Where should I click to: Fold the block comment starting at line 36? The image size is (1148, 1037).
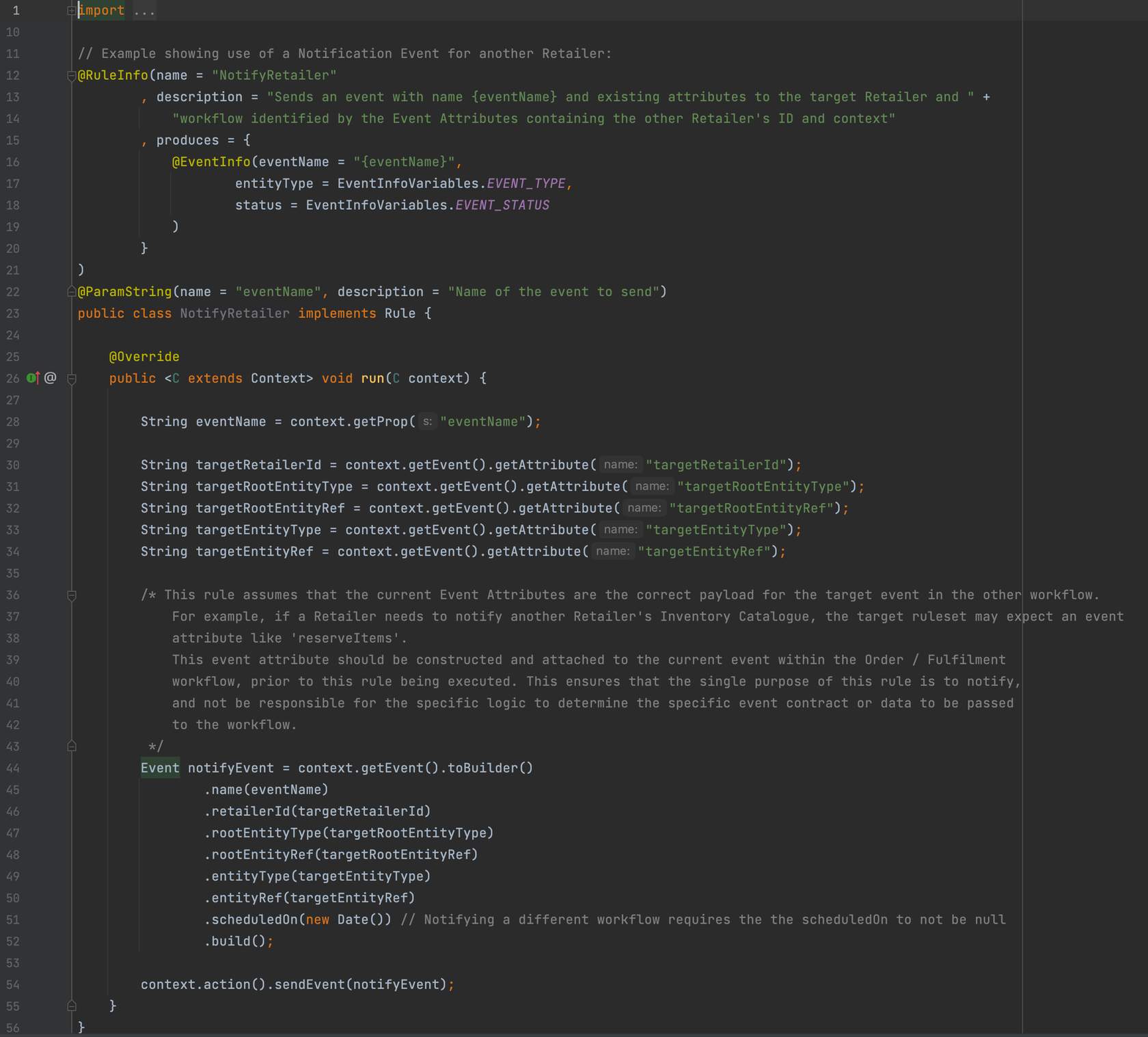coord(72,595)
